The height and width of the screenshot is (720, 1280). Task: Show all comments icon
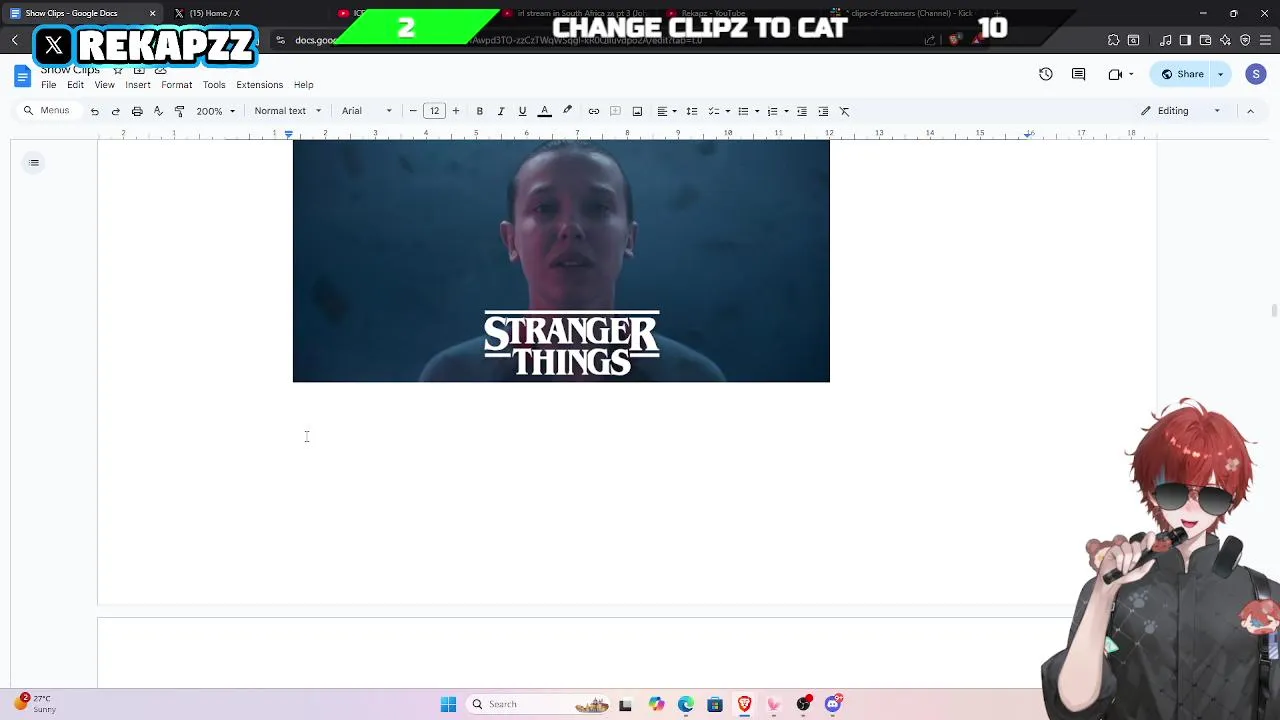pyautogui.click(x=1079, y=74)
